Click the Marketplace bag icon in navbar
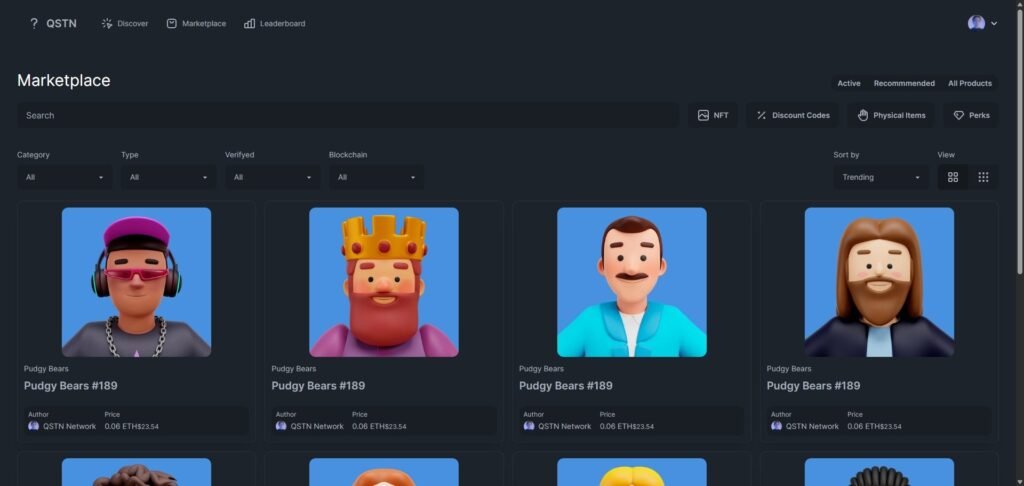The width and height of the screenshot is (1024, 486). pos(172,23)
